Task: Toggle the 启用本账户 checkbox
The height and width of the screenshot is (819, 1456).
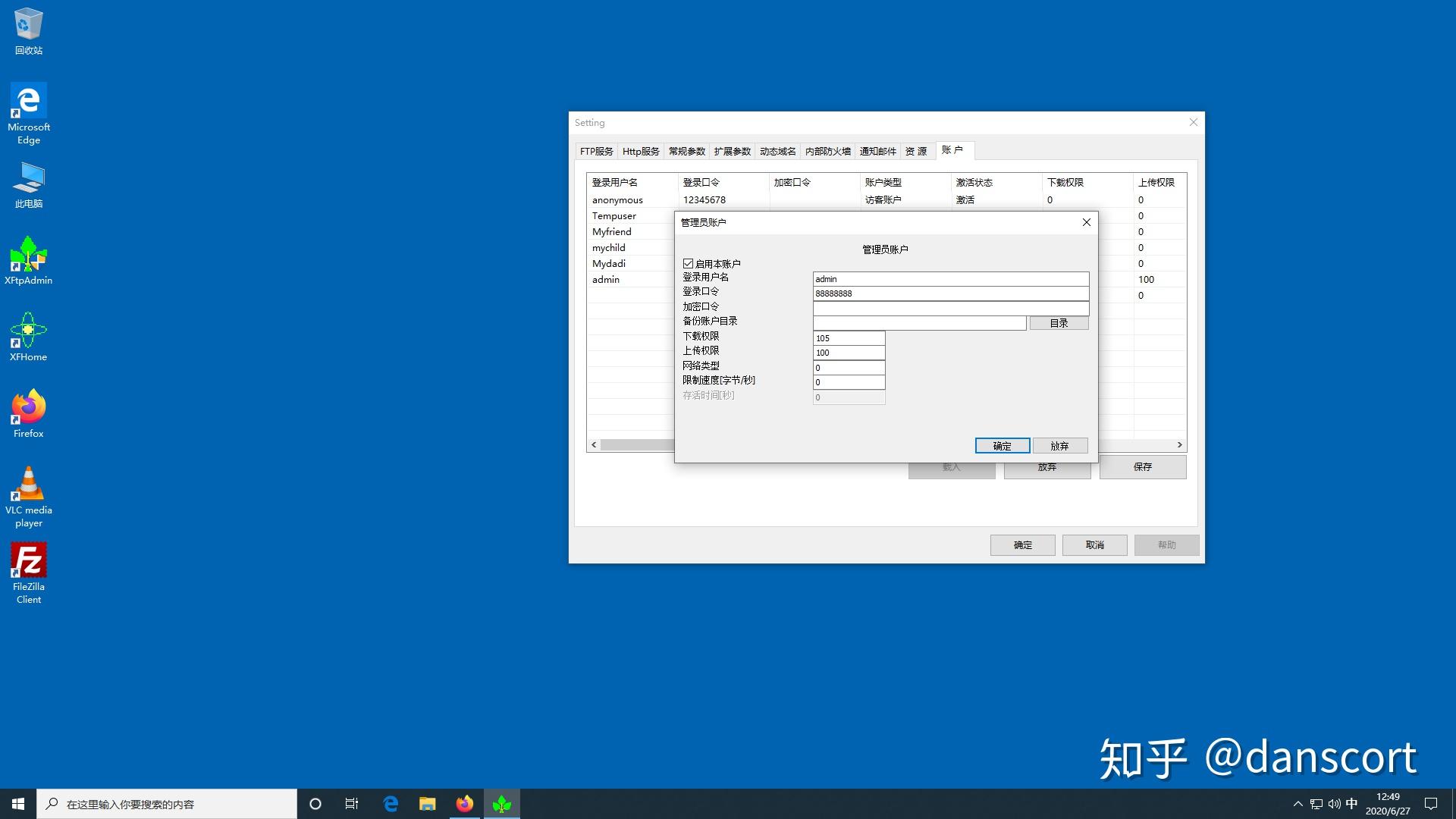Action: [688, 264]
